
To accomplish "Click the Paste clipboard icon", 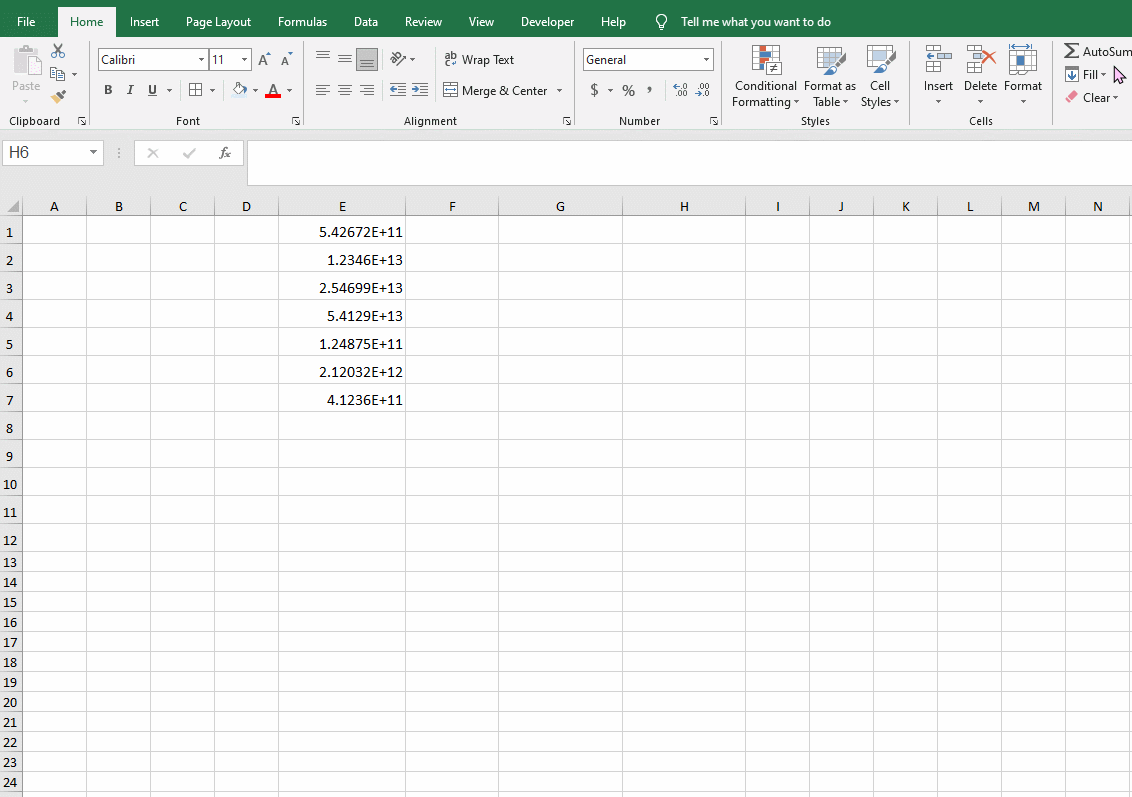I will click(27, 61).
